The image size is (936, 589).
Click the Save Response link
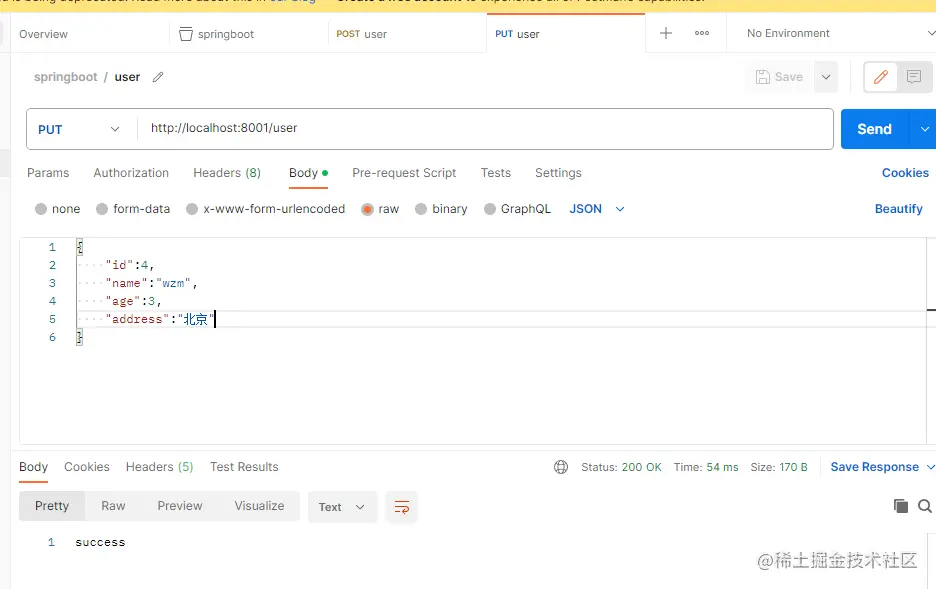(x=875, y=467)
